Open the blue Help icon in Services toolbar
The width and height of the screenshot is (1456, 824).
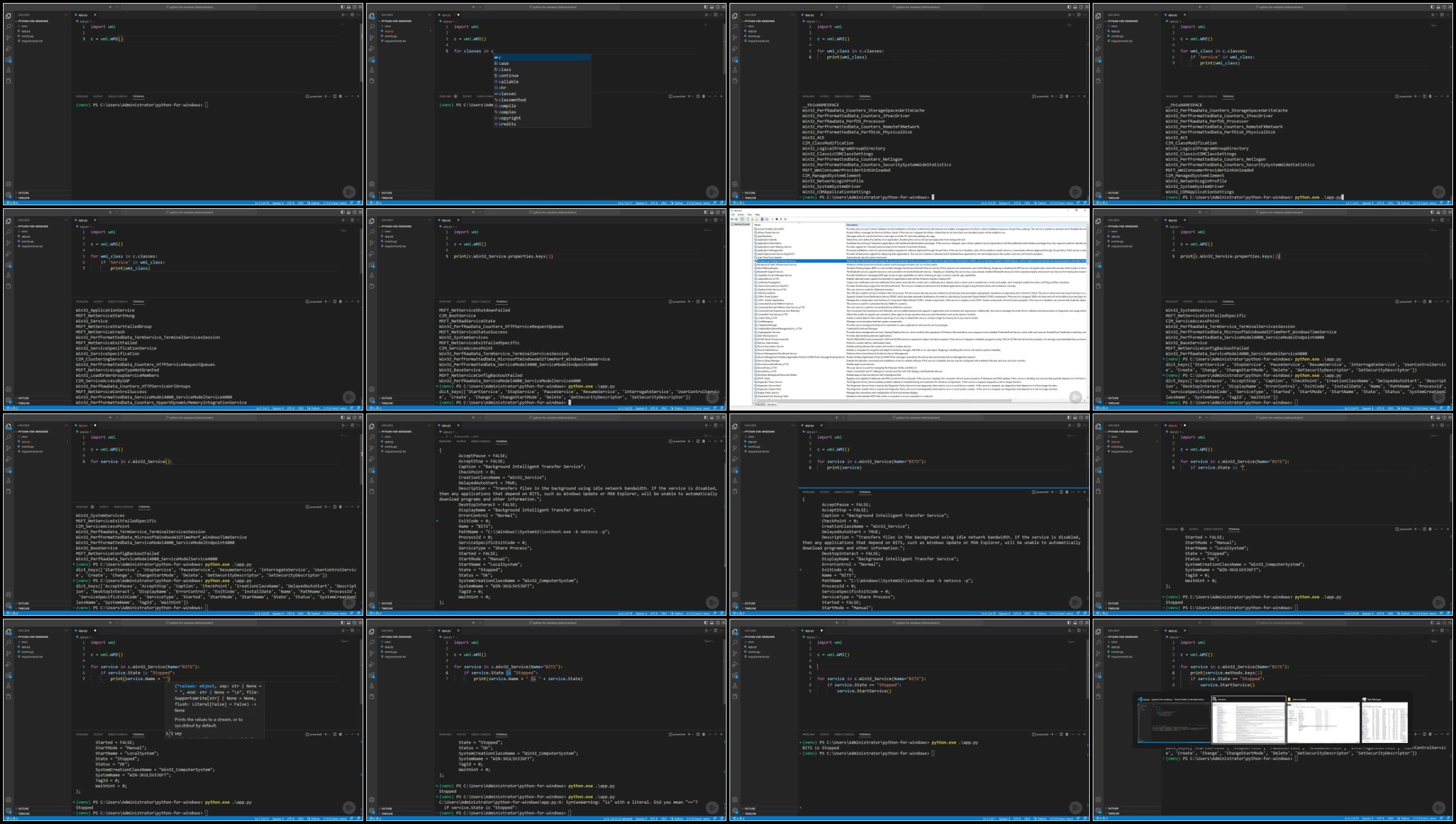click(762, 219)
